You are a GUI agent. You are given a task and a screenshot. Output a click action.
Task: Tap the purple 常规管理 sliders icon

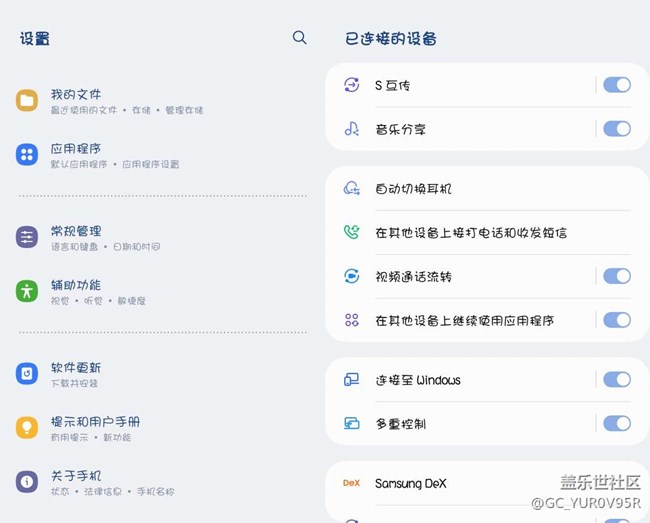[x=27, y=237]
